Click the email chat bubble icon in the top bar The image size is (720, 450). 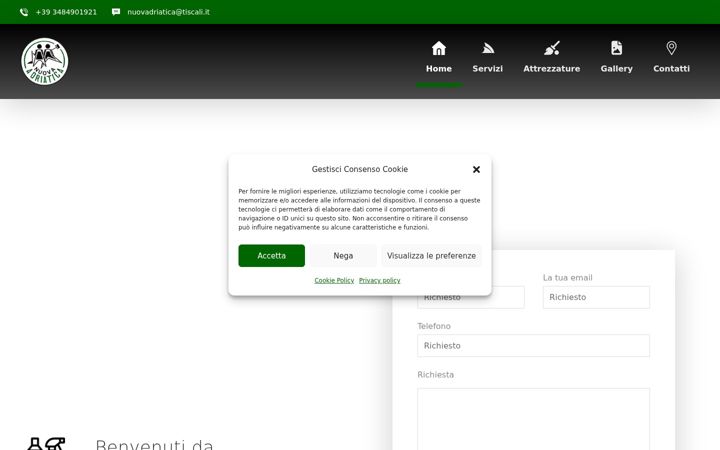(116, 12)
